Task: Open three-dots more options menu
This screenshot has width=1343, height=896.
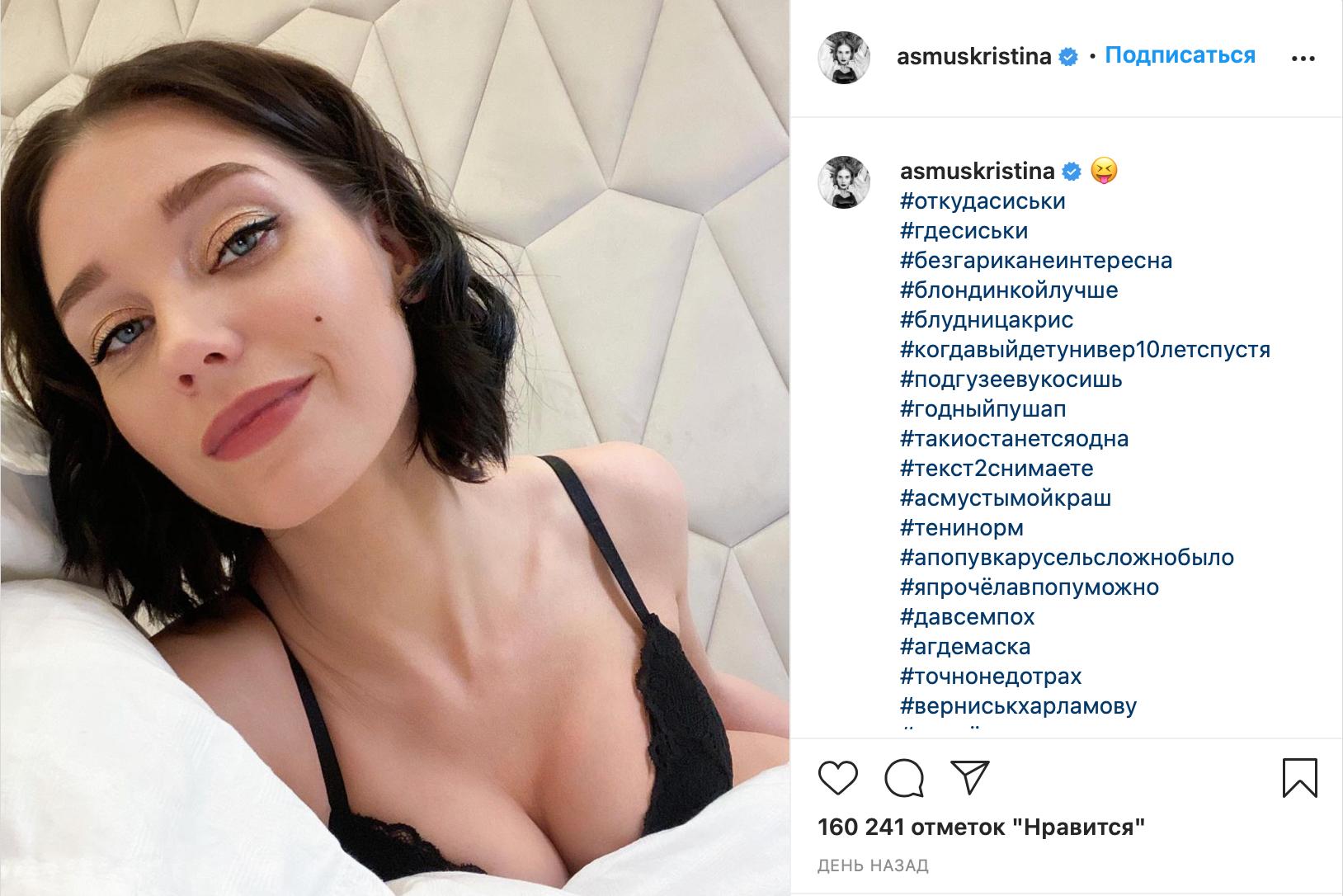Action: [1303, 59]
